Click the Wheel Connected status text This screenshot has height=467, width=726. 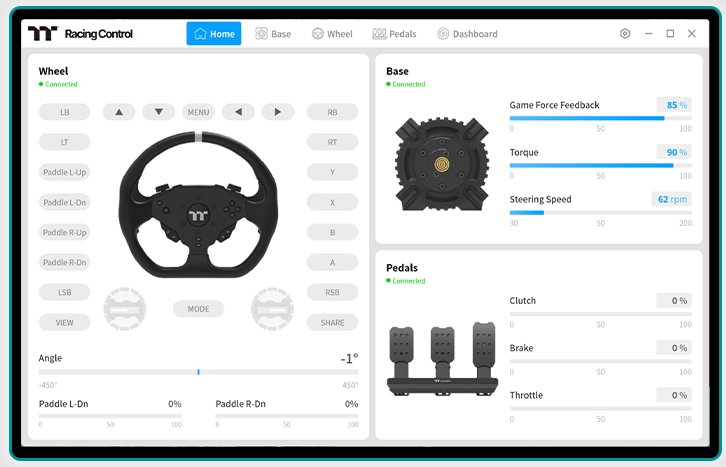click(61, 84)
